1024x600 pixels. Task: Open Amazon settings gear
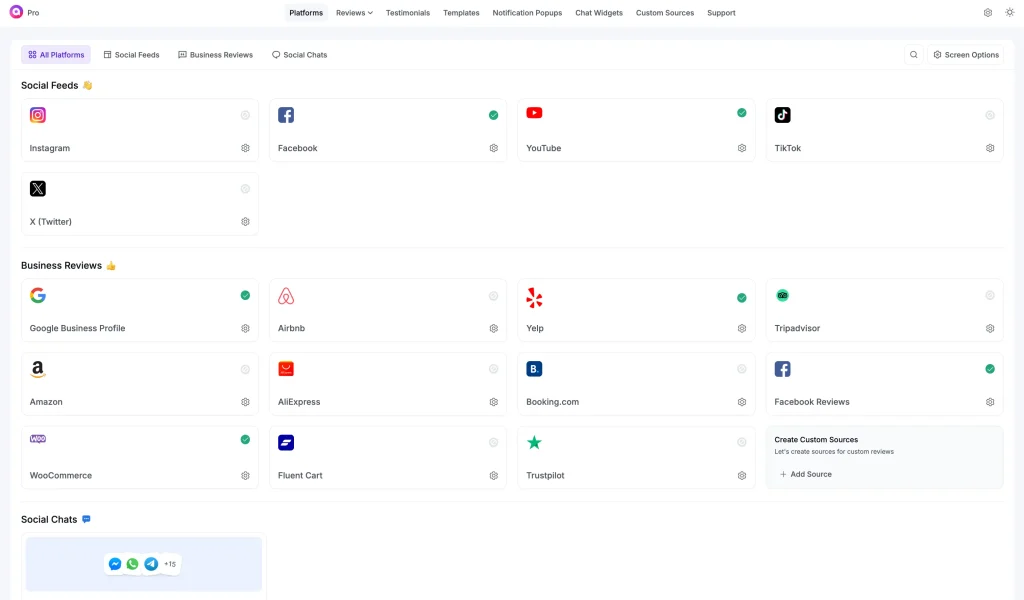coord(245,402)
